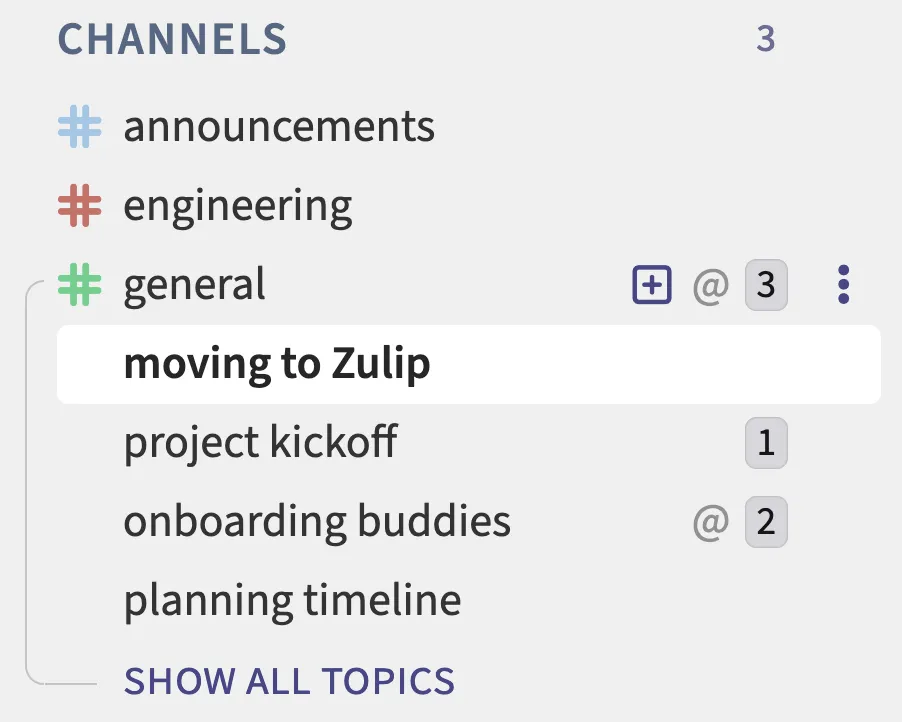Collapse the CHANNELS section header
Screen dimensions: 902x722
[172, 40]
